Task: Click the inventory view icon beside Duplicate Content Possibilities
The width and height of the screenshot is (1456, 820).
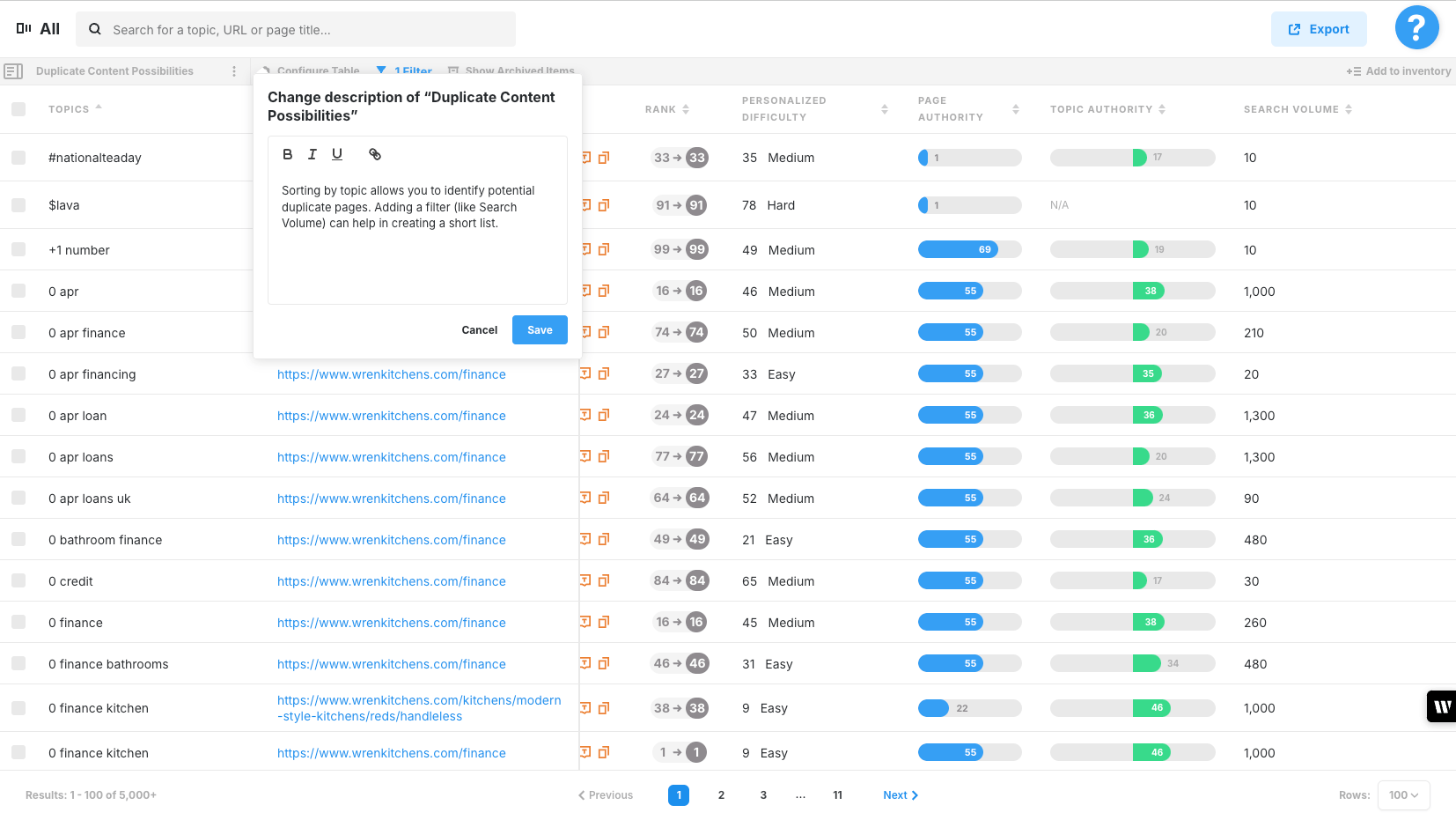Action: coord(13,70)
